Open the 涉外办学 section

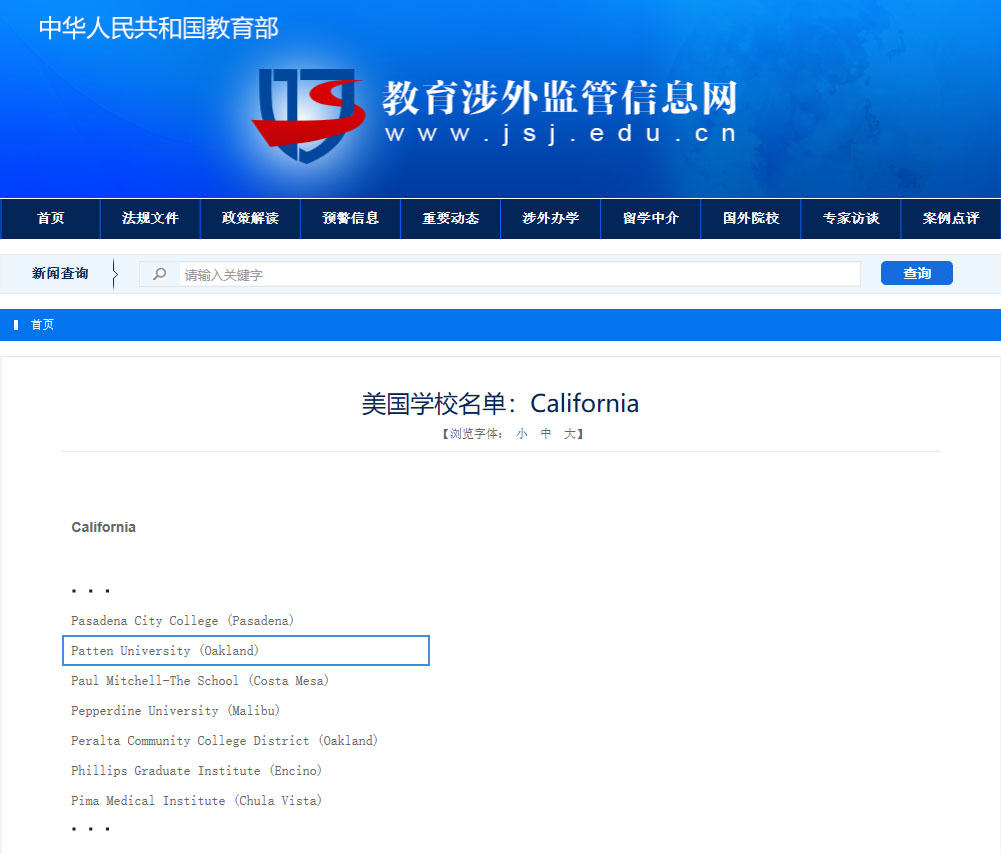550,218
